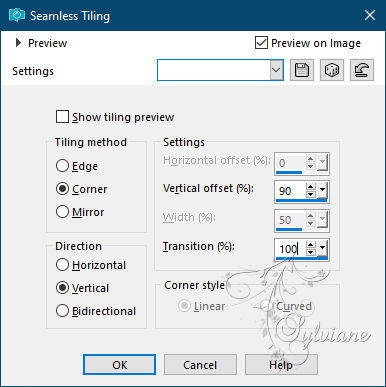Click the randomize parameters dice icon
386x387 pixels.
click(x=332, y=70)
